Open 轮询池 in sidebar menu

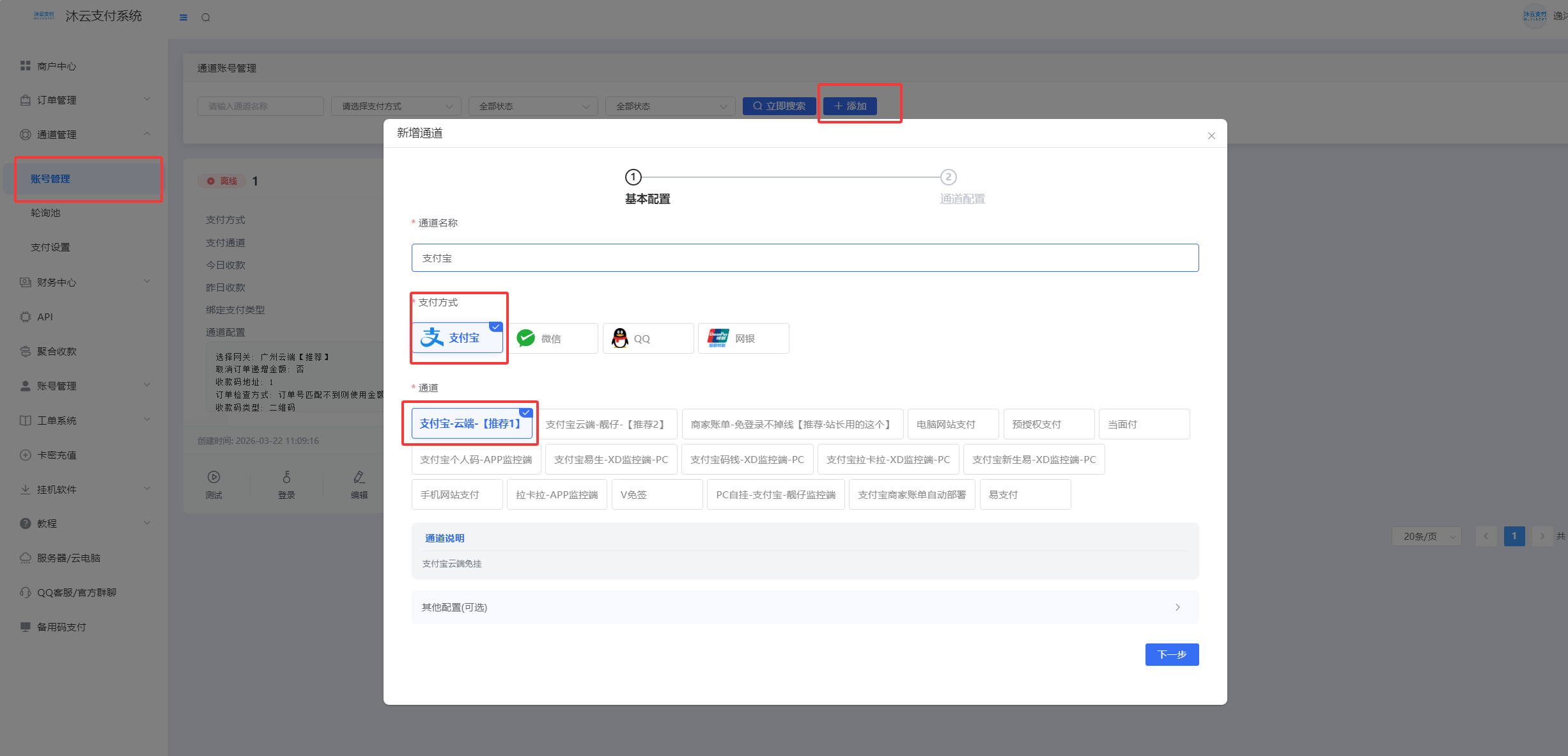[x=46, y=213]
